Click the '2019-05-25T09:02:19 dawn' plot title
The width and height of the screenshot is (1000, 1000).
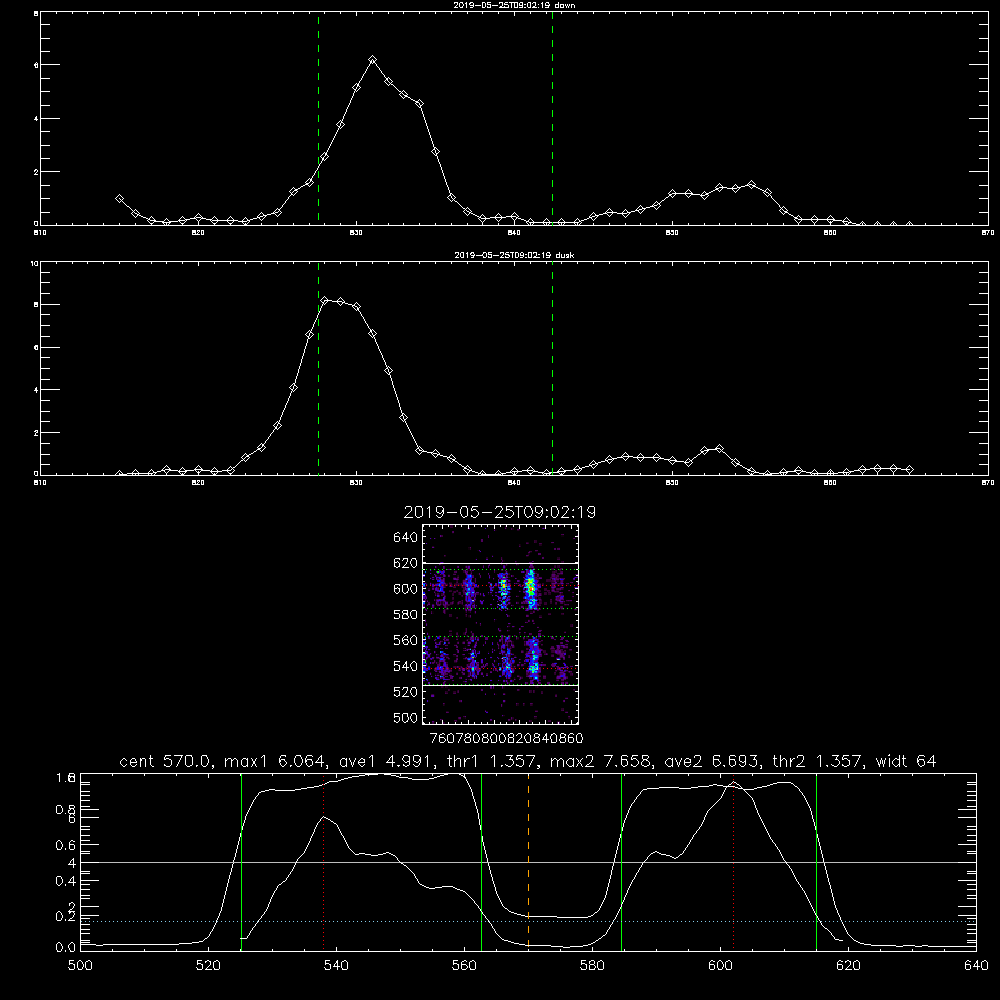[x=514, y=5]
